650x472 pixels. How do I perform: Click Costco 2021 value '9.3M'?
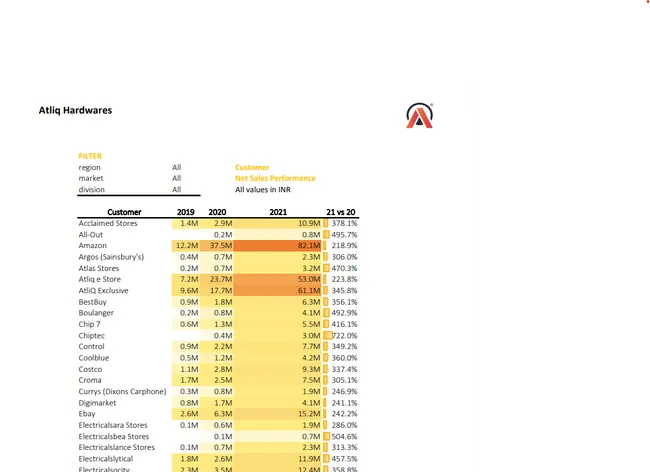tap(311, 369)
